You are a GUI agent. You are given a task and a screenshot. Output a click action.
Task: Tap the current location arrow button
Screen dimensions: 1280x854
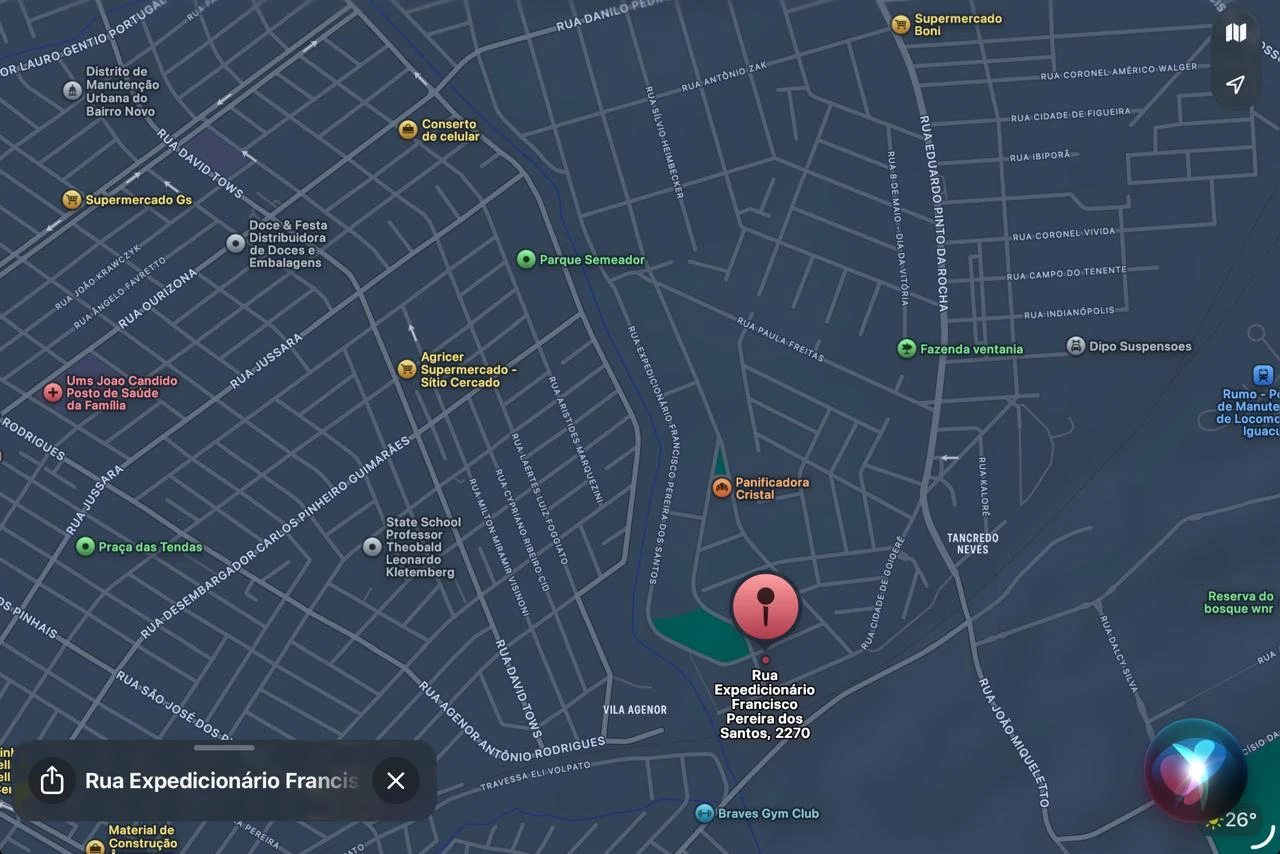1236,84
